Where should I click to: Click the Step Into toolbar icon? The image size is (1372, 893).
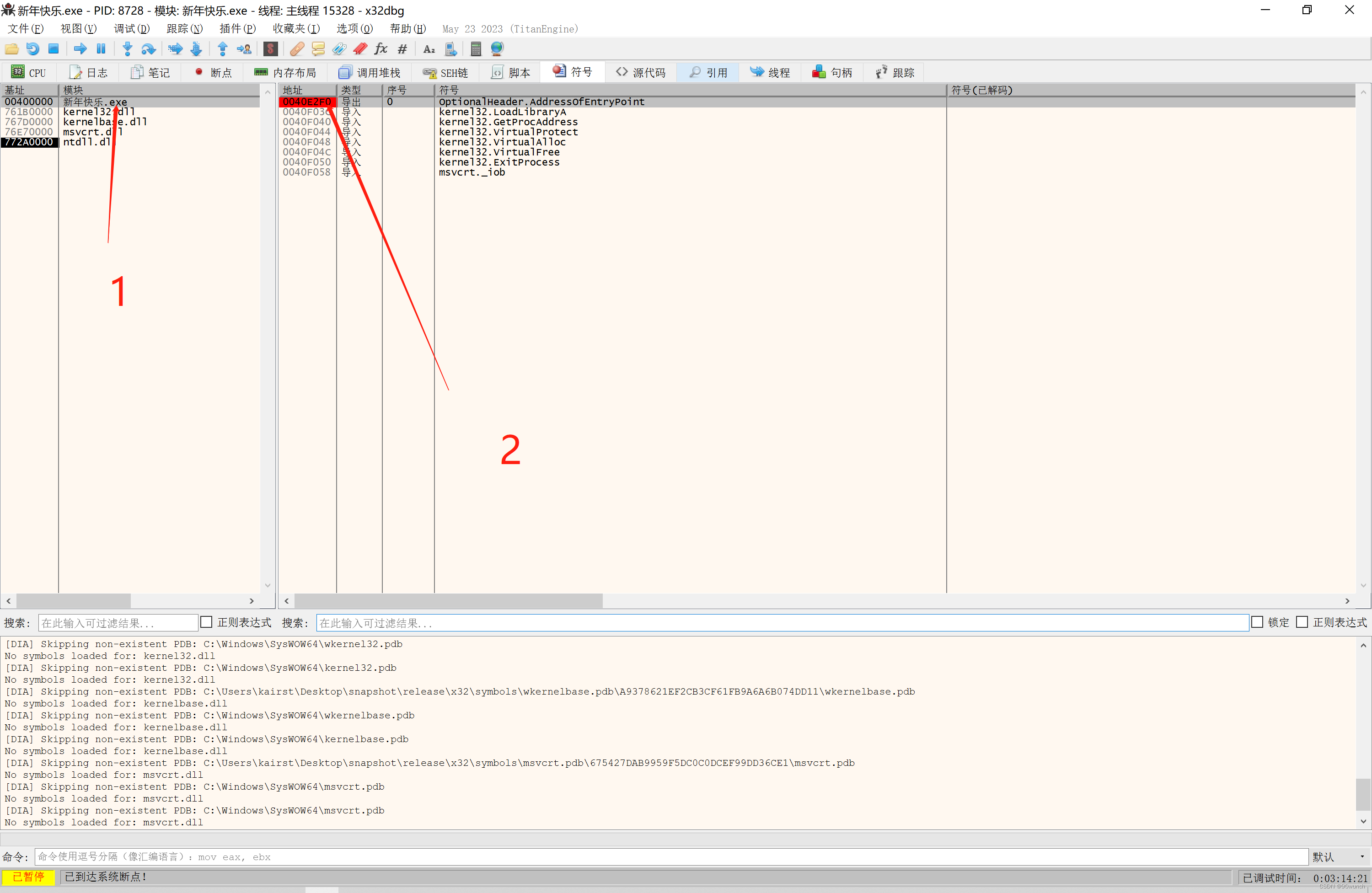tap(128, 49)
